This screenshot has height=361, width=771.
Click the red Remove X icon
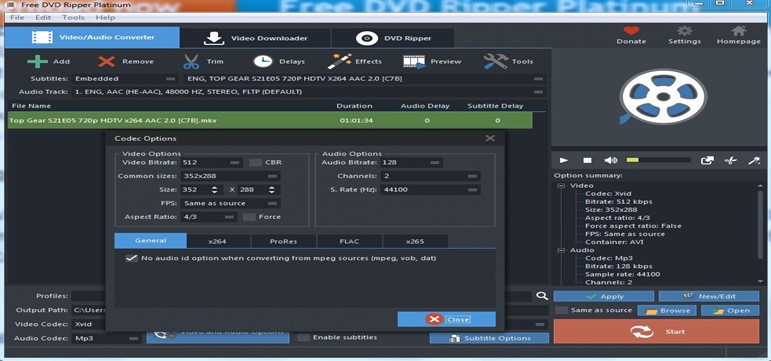pyautogui.click(x=106, y=61)
